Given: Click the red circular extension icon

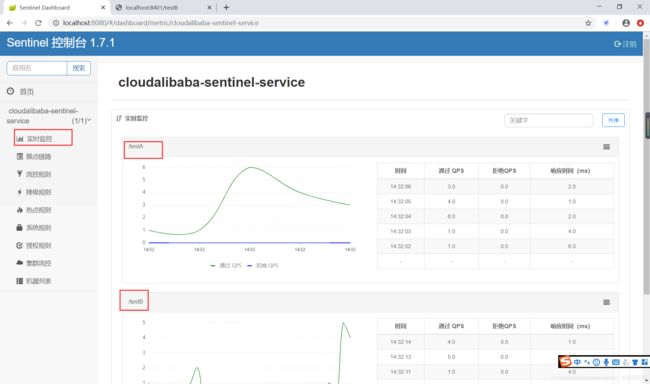Looking at the screenshot, I should (640, 23).
